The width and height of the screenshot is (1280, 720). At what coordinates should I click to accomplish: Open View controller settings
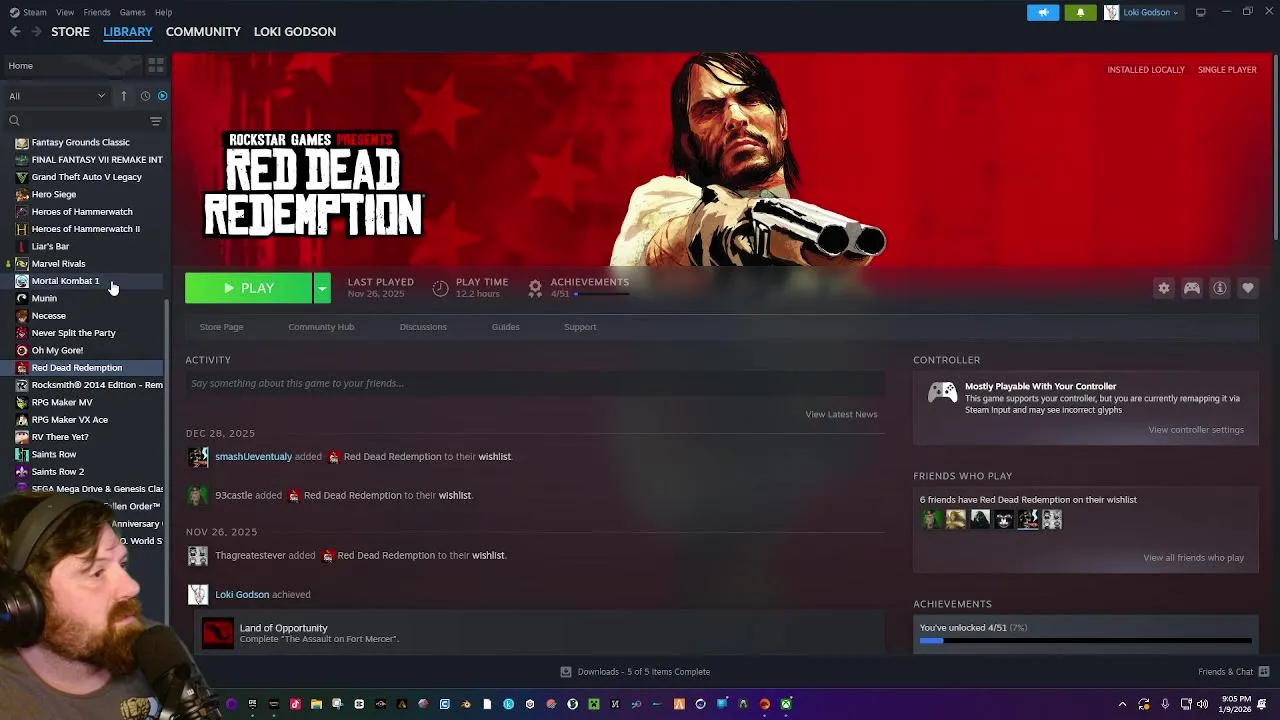pos(1196,430)
